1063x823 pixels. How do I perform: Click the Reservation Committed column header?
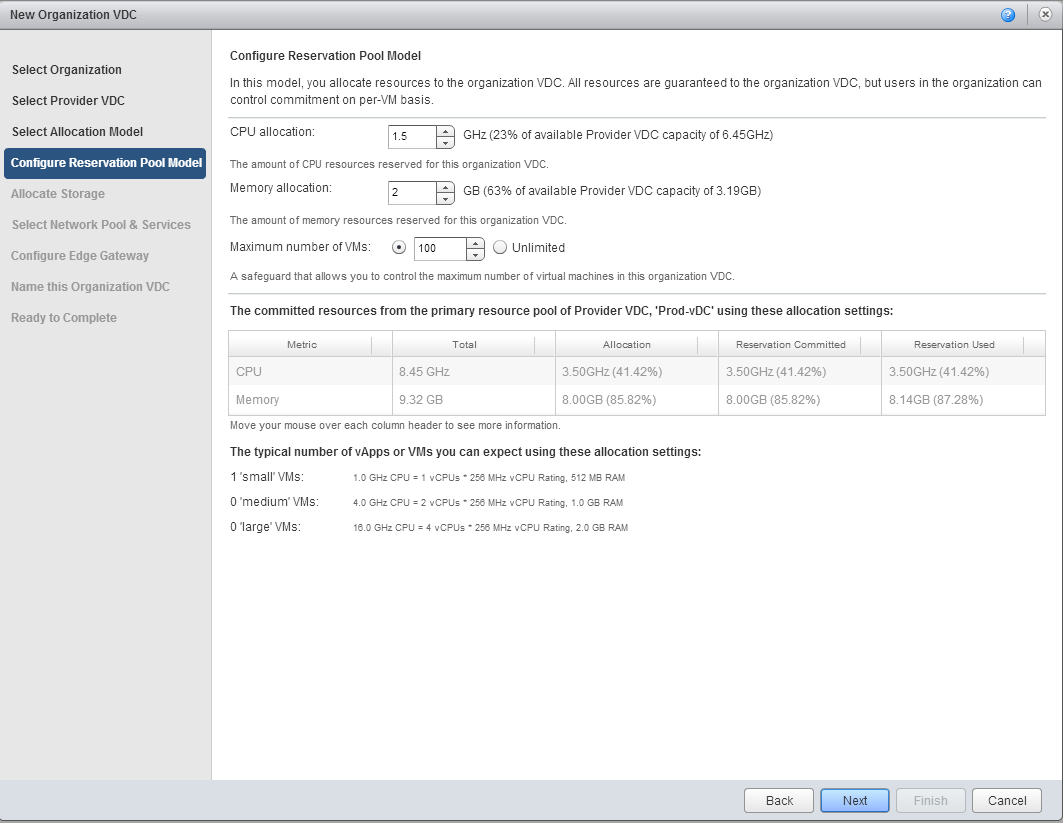click(790, 344)
